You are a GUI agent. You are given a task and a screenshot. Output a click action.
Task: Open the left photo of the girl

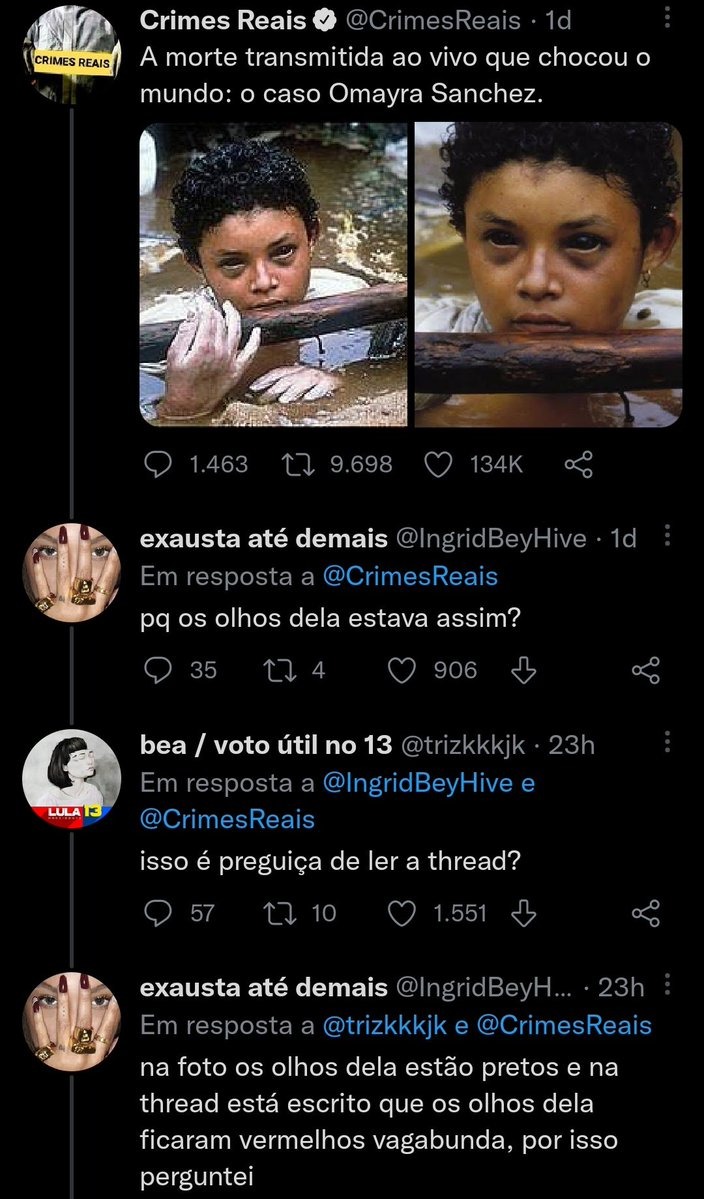[x=273, y=274]
